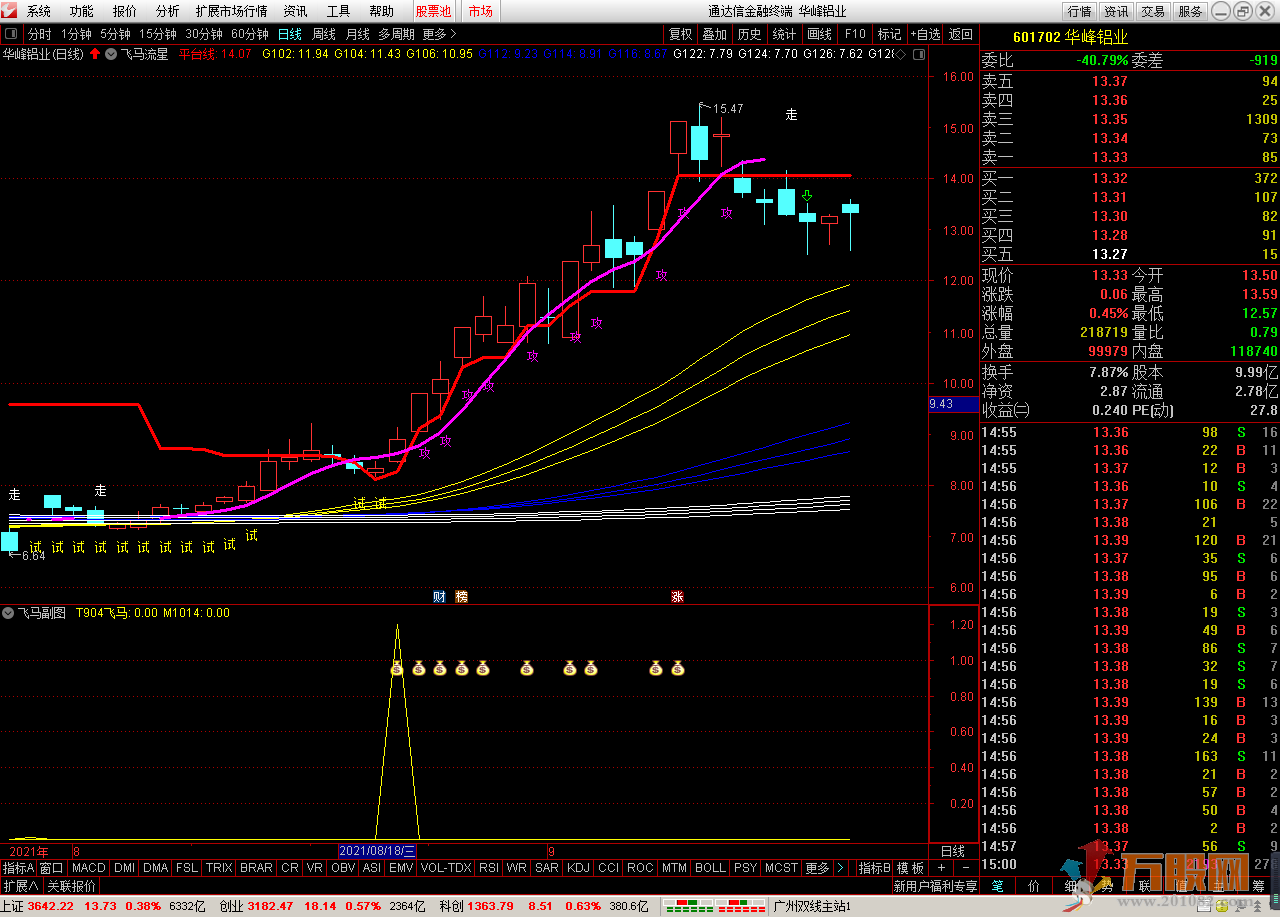Screen dimensions: 1280x918
Task: Open the 飞马副图 sub-chart dropdown arrow
Action: point(9,613)
